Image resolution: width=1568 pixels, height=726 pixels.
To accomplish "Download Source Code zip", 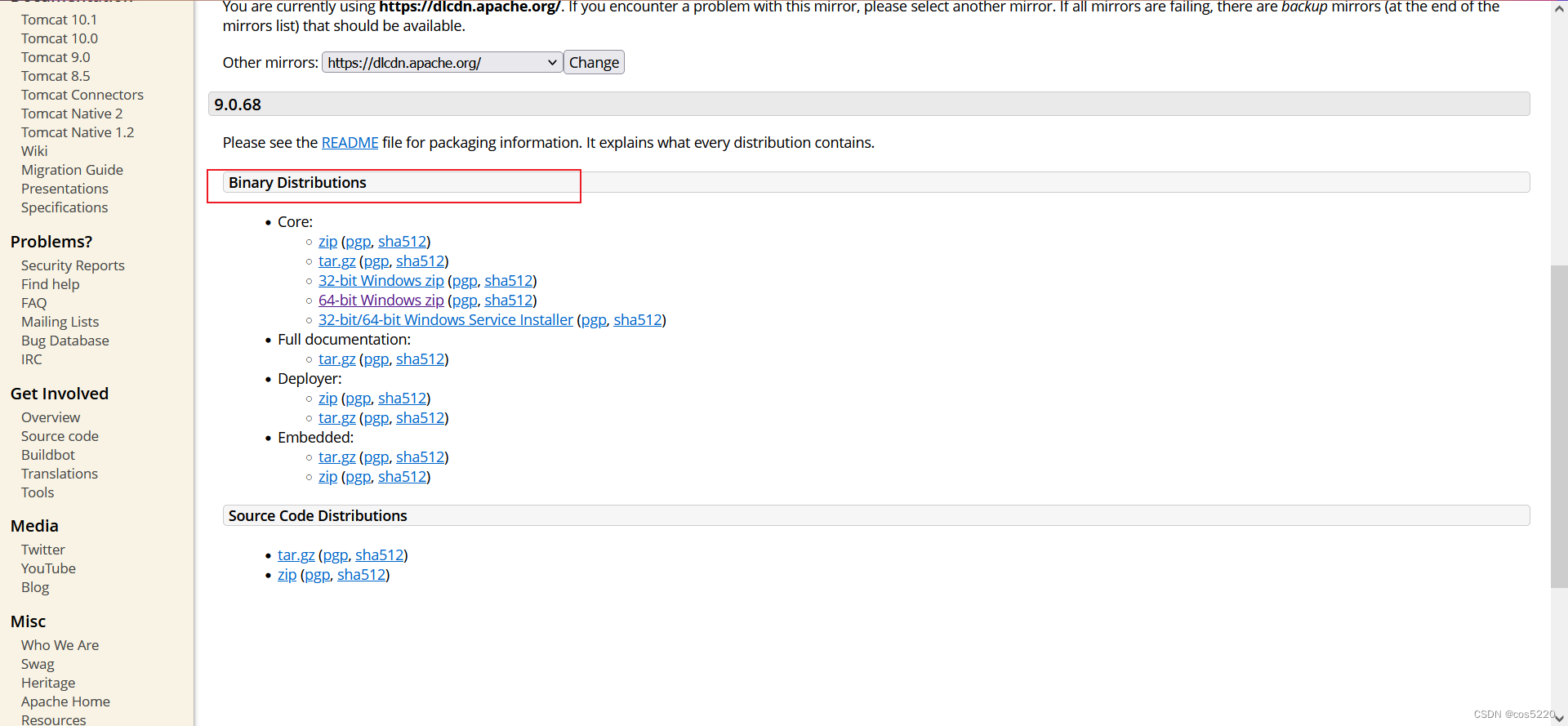I will (x=287, y=575).
